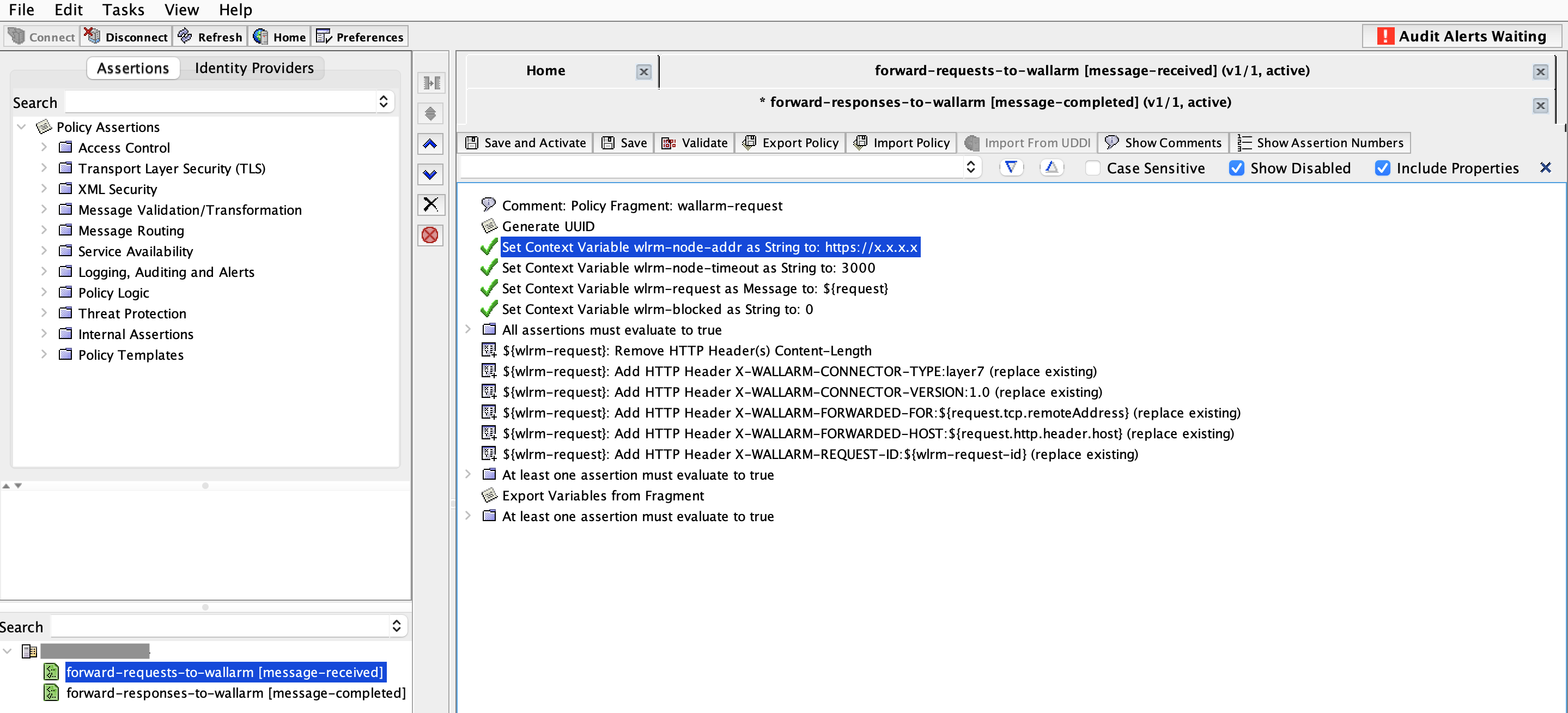This screenshot has width=1568, height=713.
Task: Click the move assertion up arrow icon
Action: 430,144
